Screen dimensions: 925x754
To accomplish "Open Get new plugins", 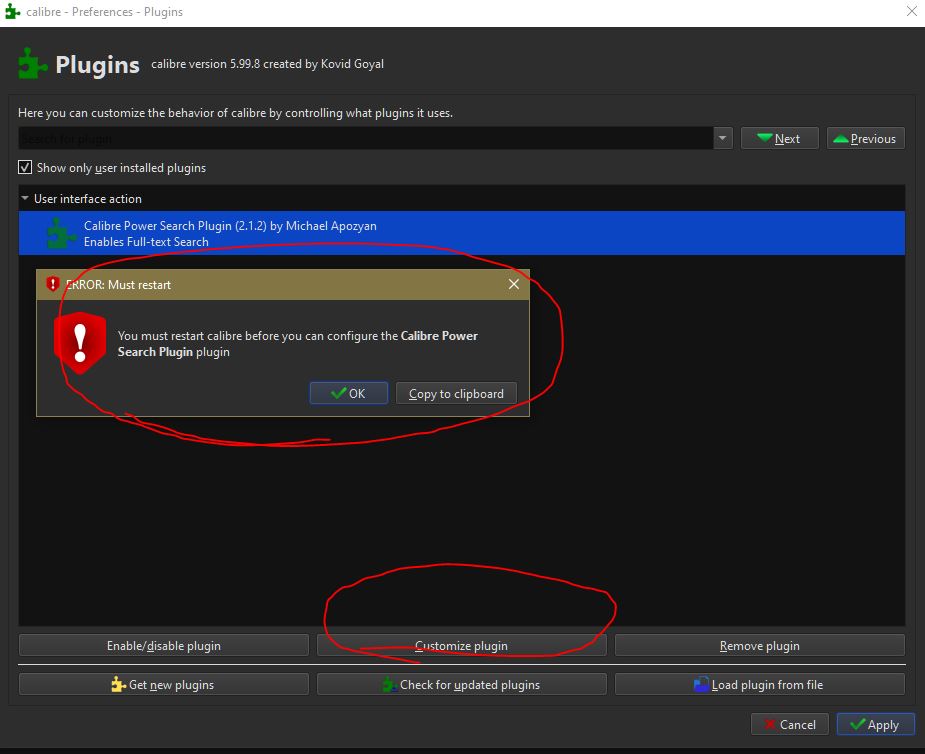I will point(163,684).
